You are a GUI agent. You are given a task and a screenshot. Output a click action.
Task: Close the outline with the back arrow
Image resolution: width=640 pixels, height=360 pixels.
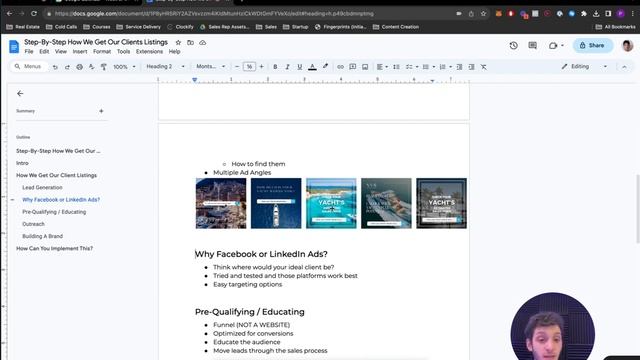[x=20, y=93]
